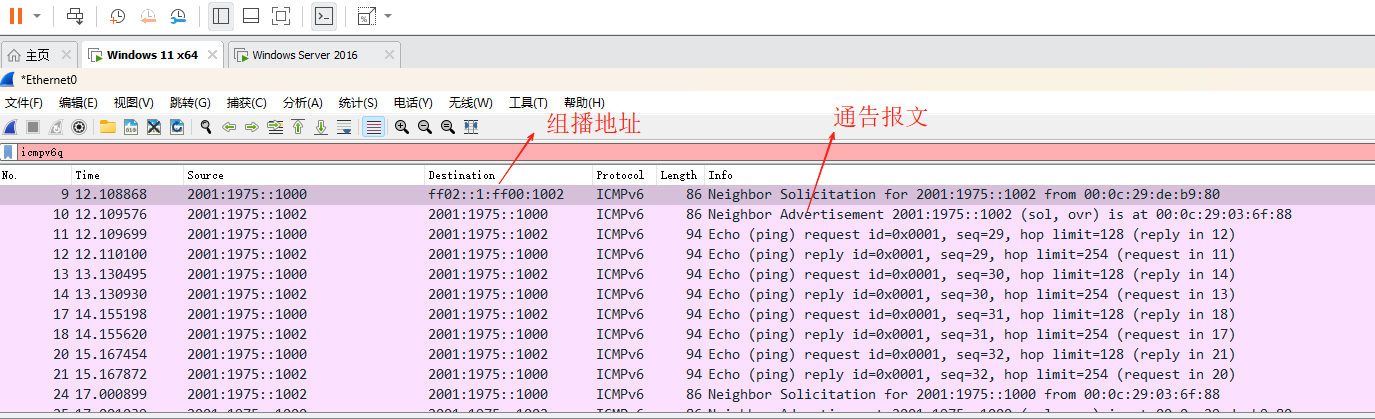Zoom in the packet list text

(x=402, y=127)
